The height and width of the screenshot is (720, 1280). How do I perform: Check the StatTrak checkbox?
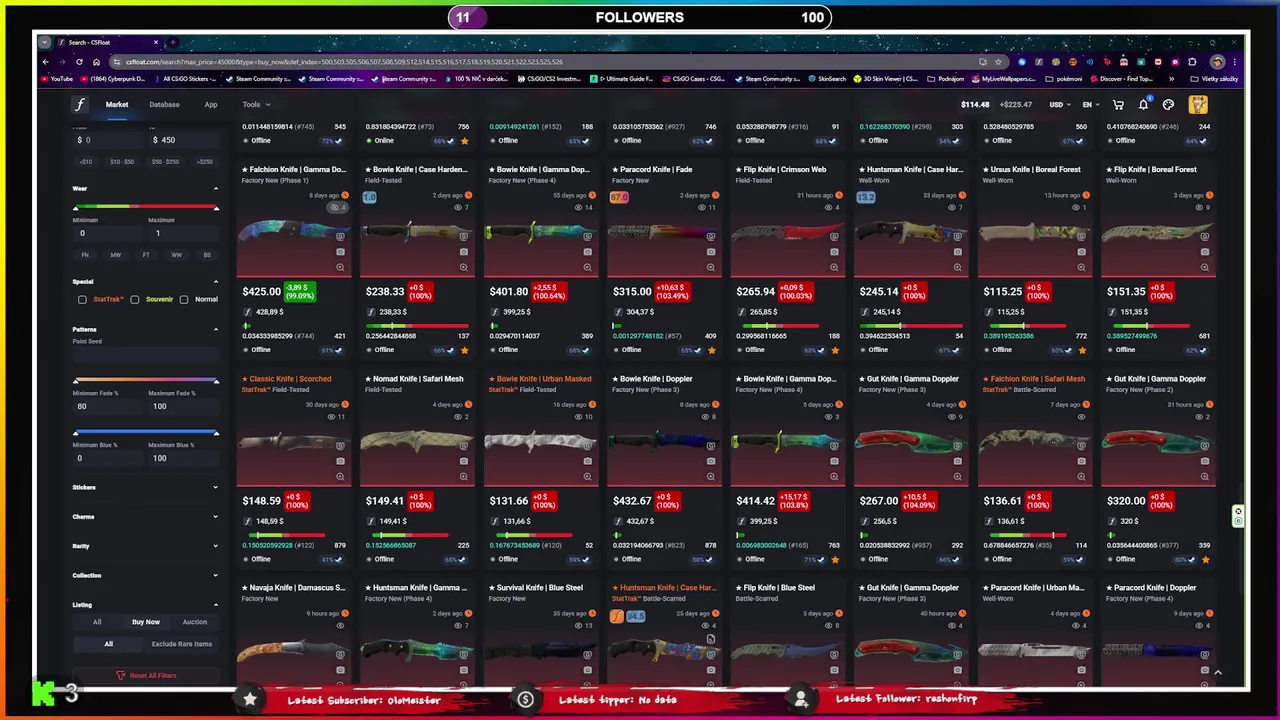(x=82, y=299)
